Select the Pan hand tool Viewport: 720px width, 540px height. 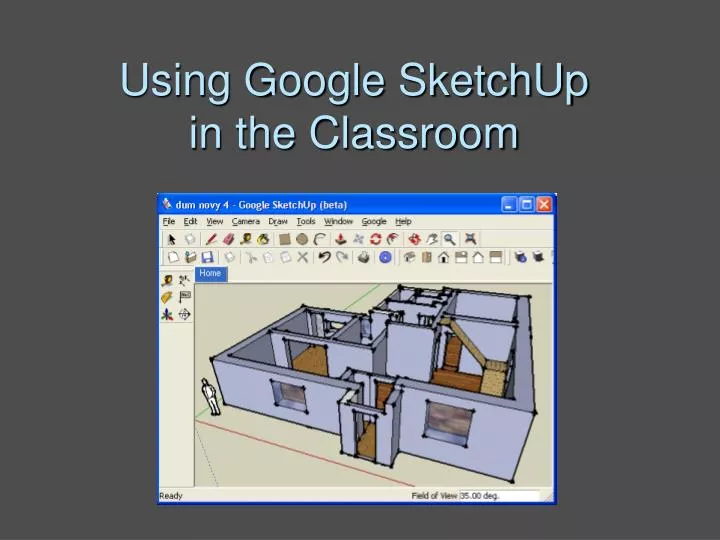(432, 239)
